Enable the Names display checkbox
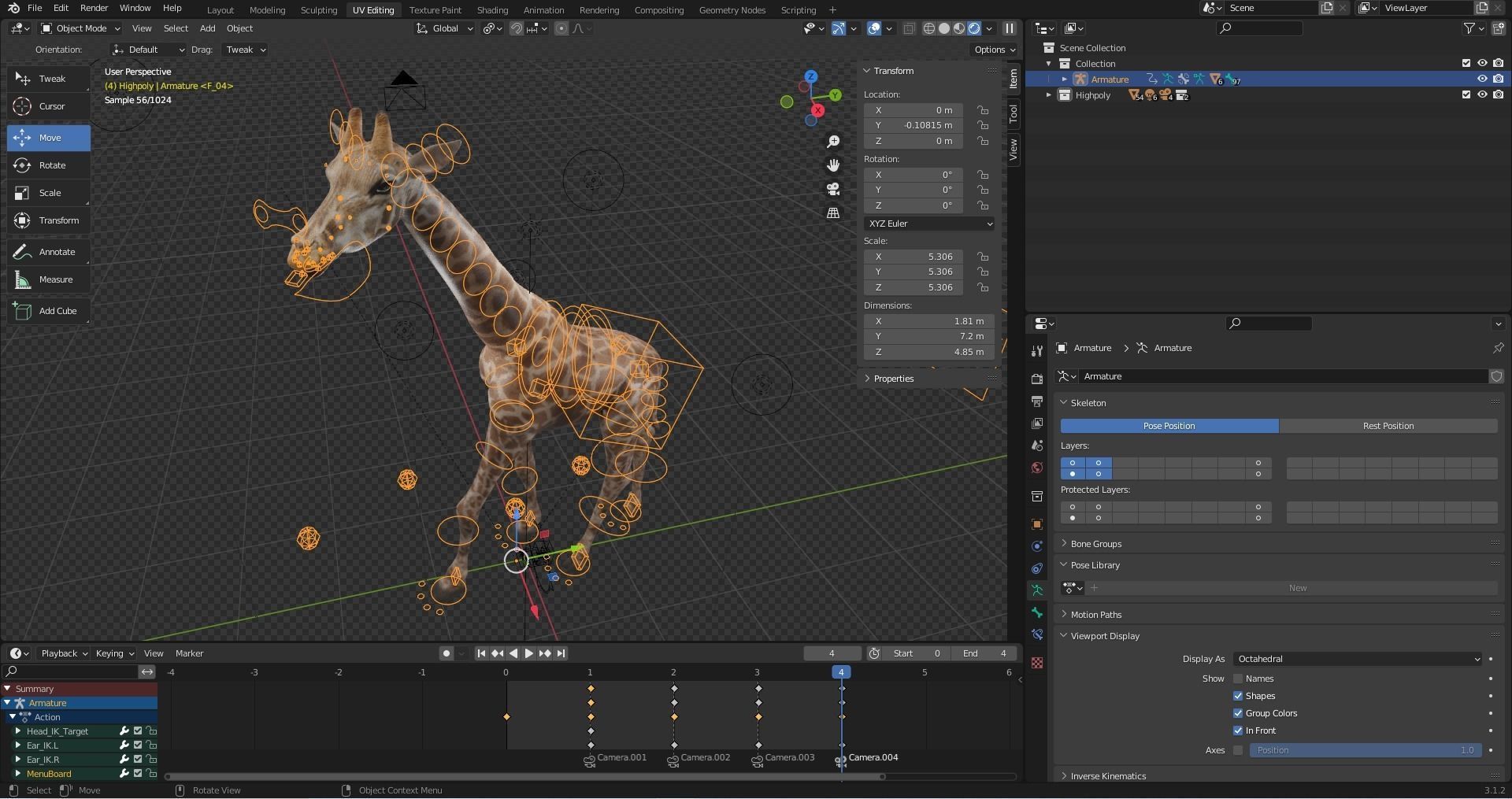1512x799 pixels. tap(1238, 679)
